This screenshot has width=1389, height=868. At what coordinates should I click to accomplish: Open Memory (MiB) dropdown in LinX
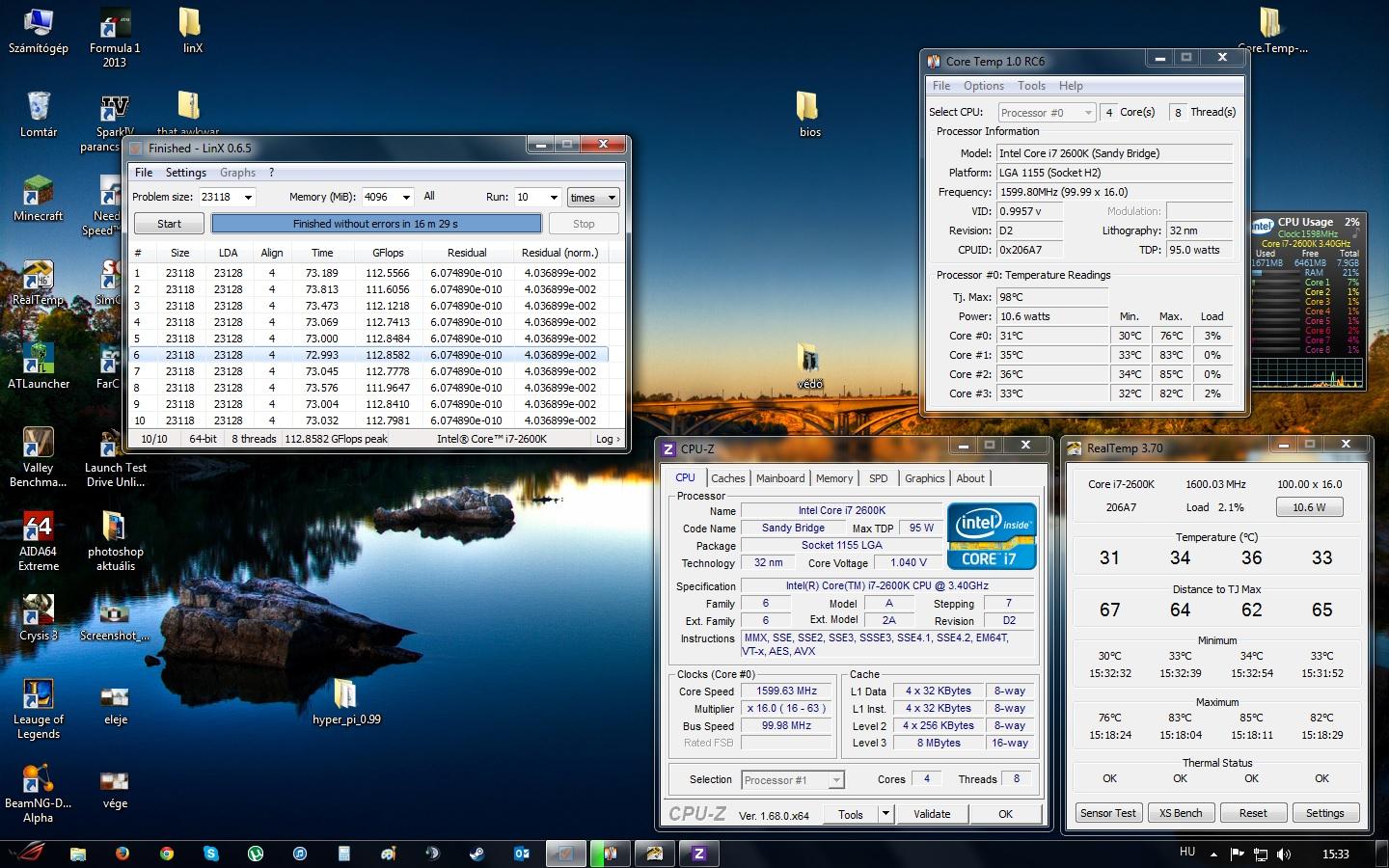(x=406, y=197)
